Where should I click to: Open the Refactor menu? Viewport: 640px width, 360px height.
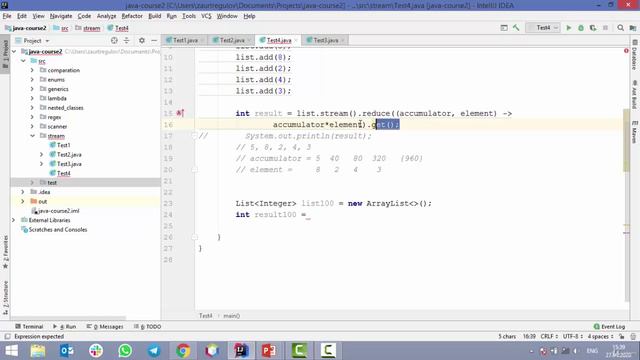132,16
